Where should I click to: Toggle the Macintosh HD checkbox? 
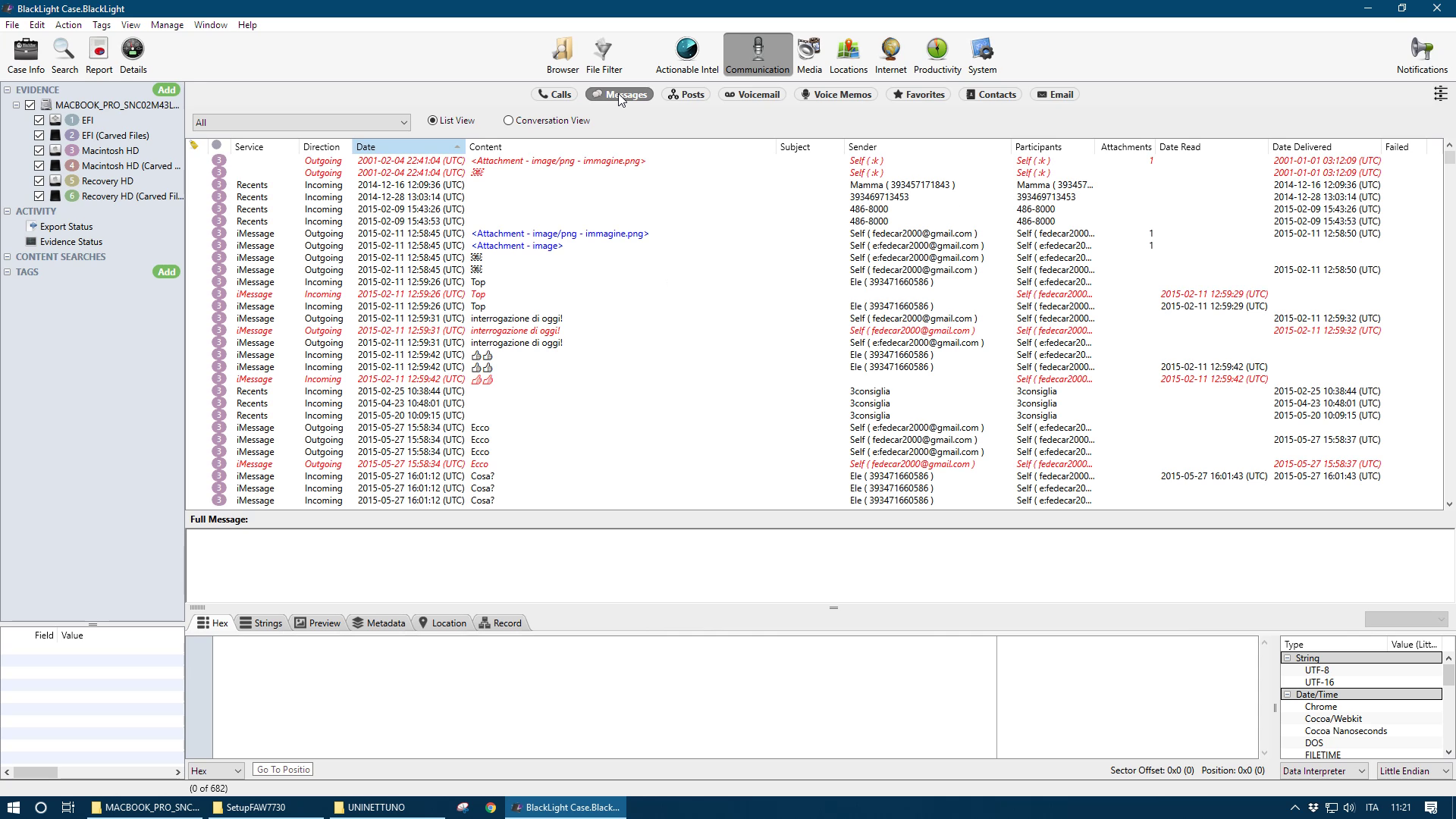click(39, 151)
